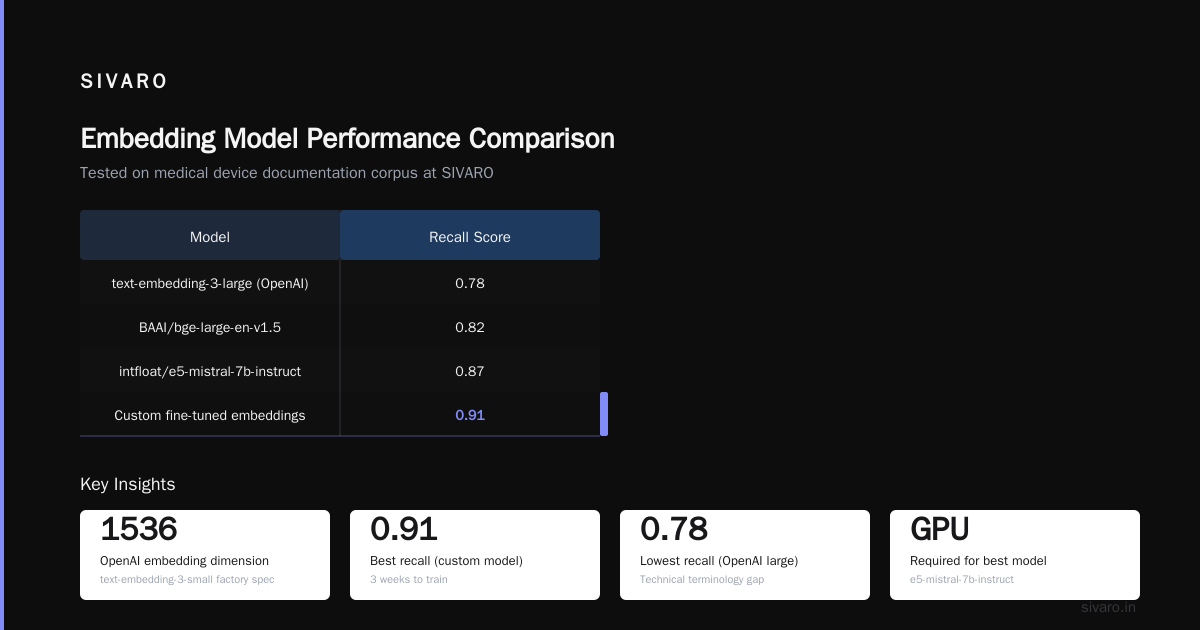Open the Best recall (custom model) card

click(x=475, y=555)
